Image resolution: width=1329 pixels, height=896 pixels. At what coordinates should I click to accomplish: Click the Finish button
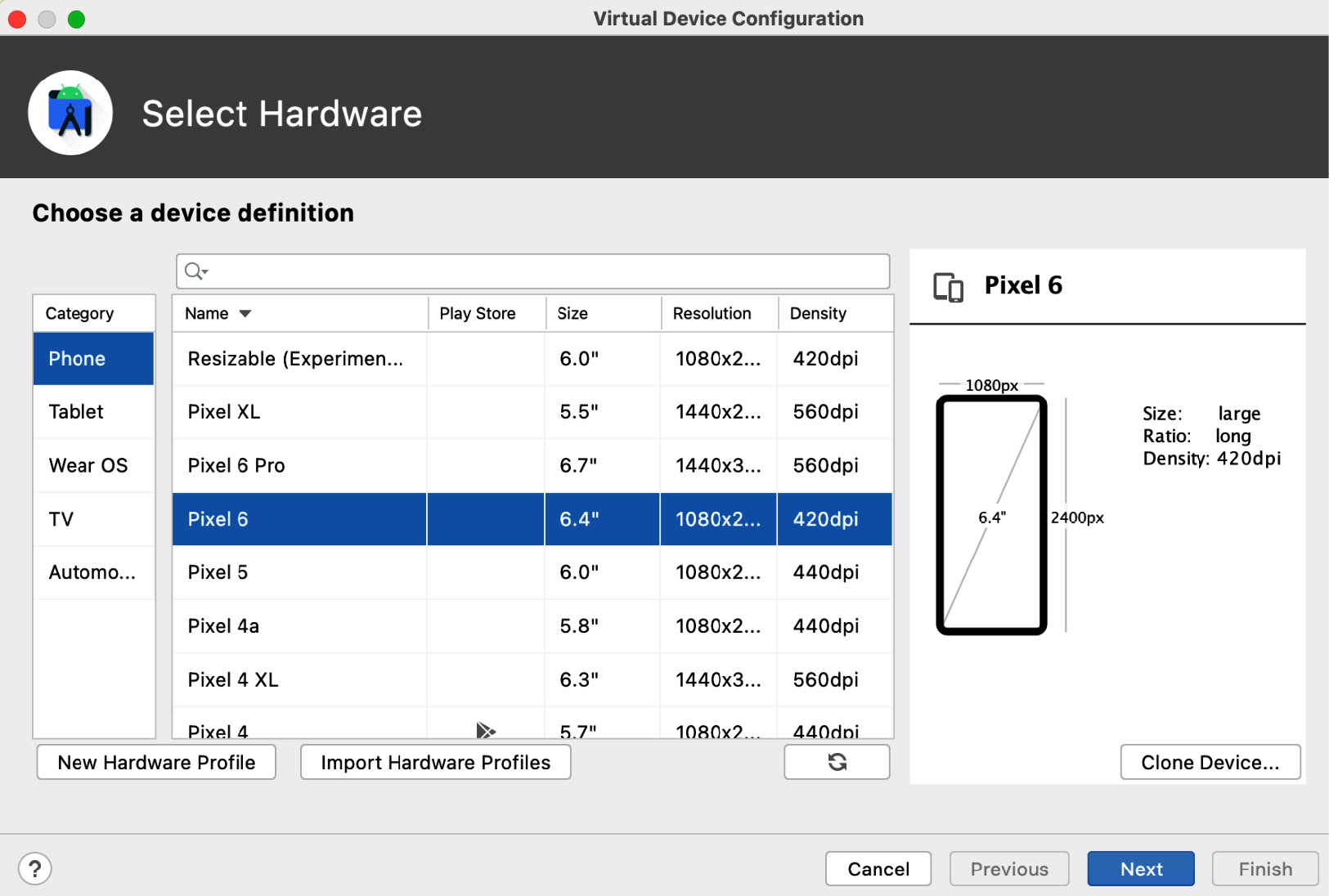(1265, 869)
